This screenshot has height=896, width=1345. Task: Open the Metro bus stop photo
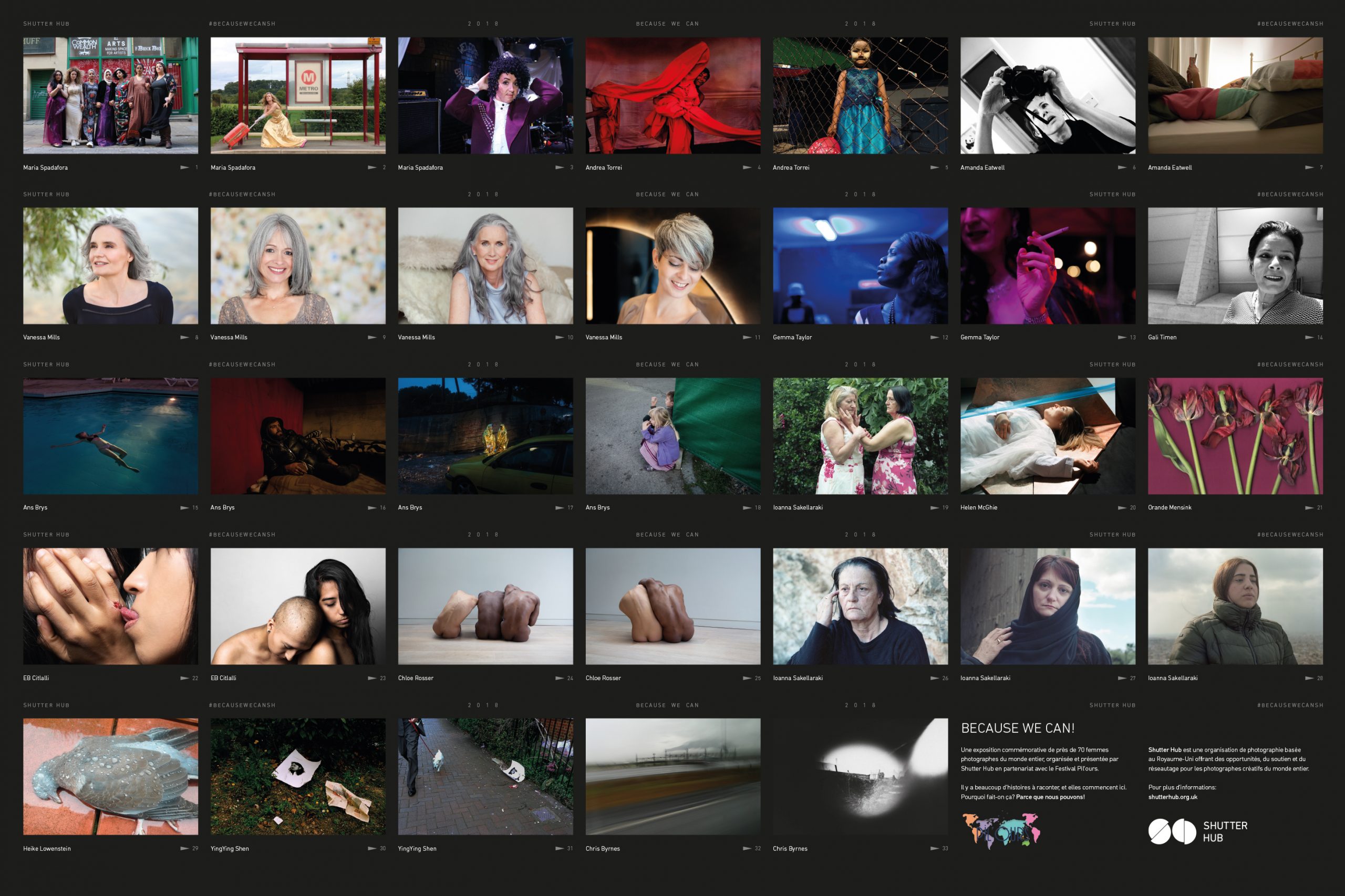coord(298,96)
